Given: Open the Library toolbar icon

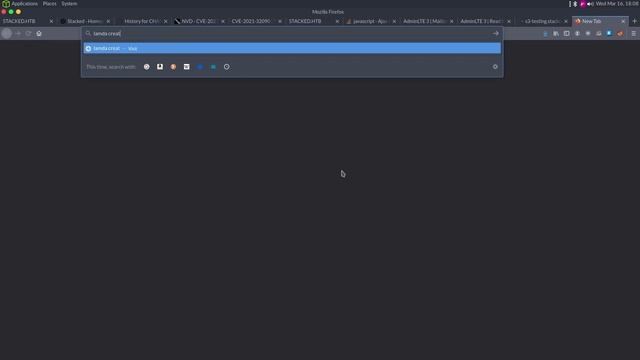Looking at the screenshot, I should click(x=556, y=33).
